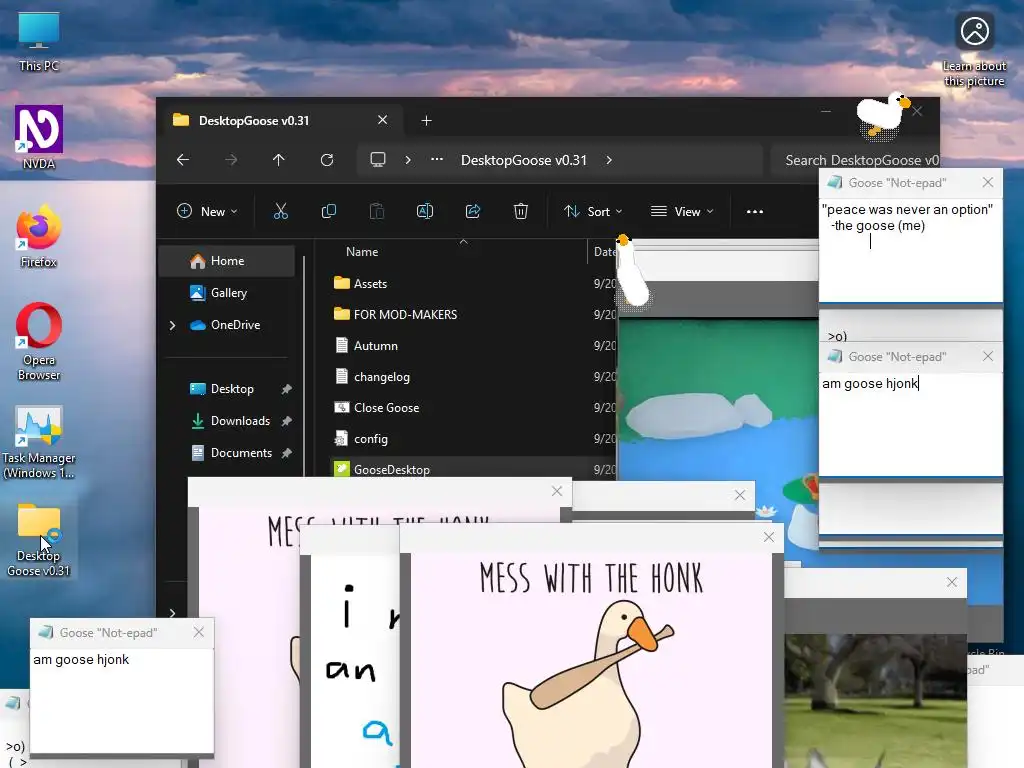
Task: Select the Desktop Goose v0.31 desktop folder
Action: pyautogui.click(x=39, y=541)
